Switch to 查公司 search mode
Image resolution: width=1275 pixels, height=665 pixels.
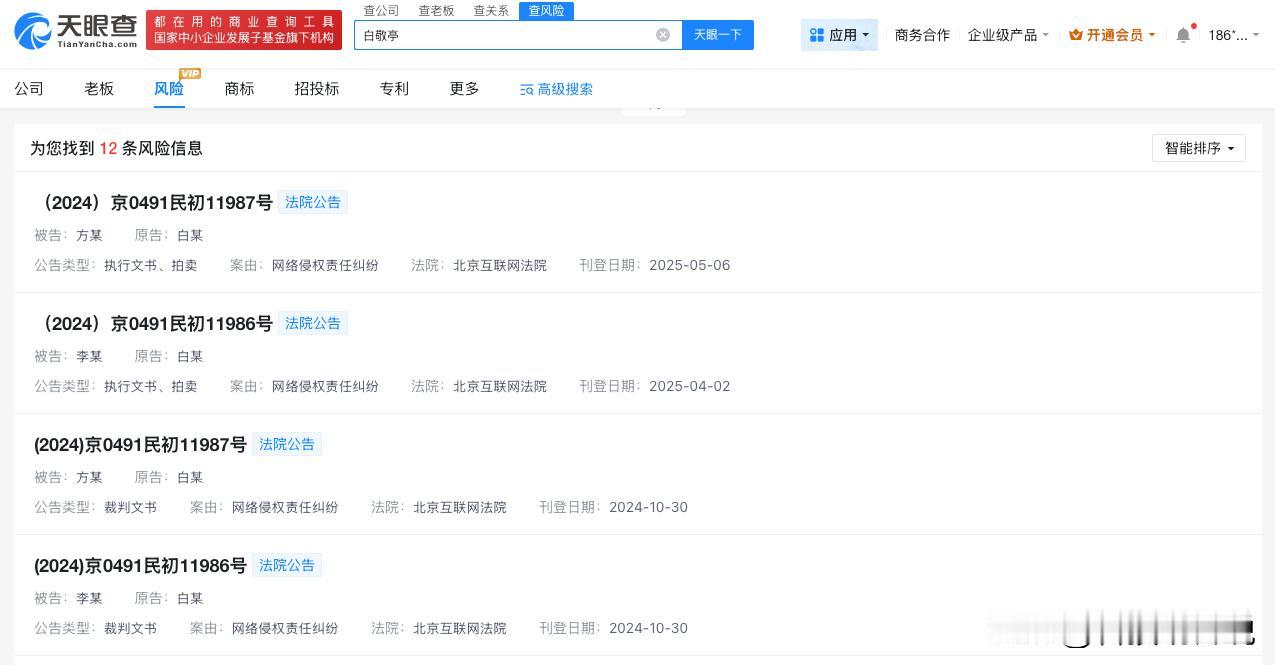coord(381,11)
